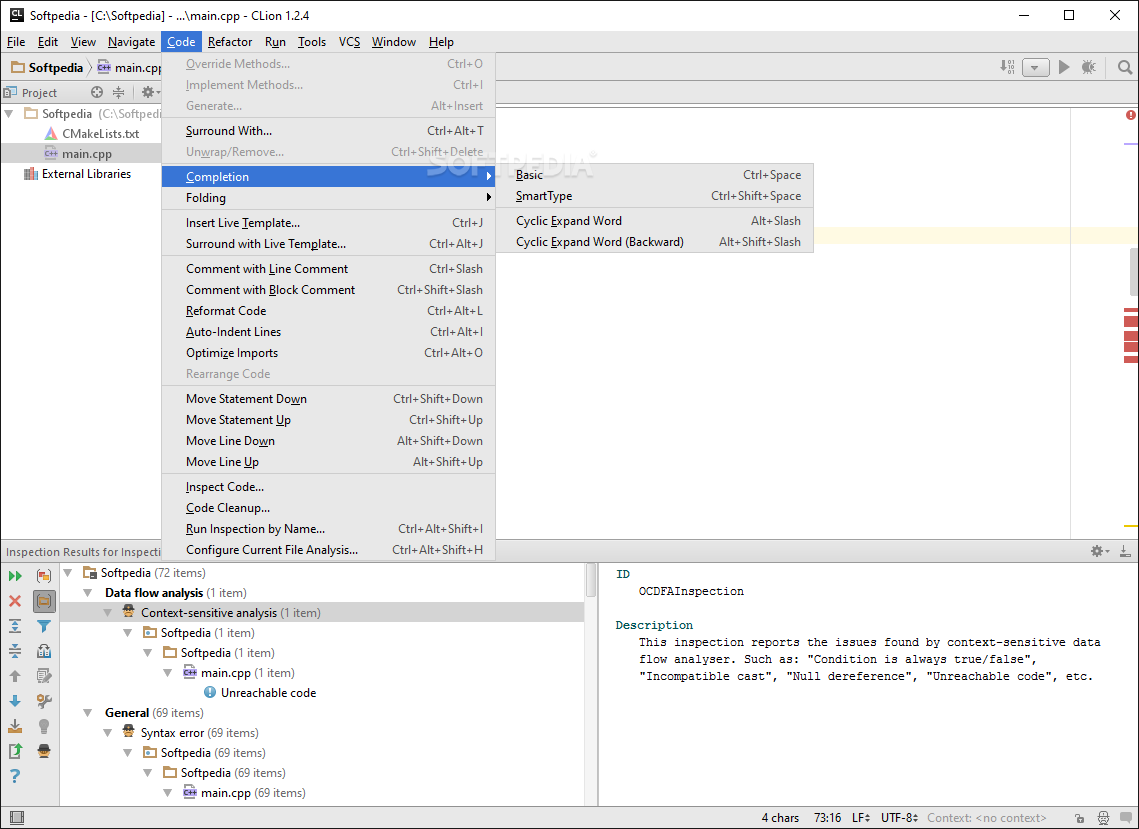
Task: Click collapse all icon in Project panel
Action: click(x=118, y=92)
